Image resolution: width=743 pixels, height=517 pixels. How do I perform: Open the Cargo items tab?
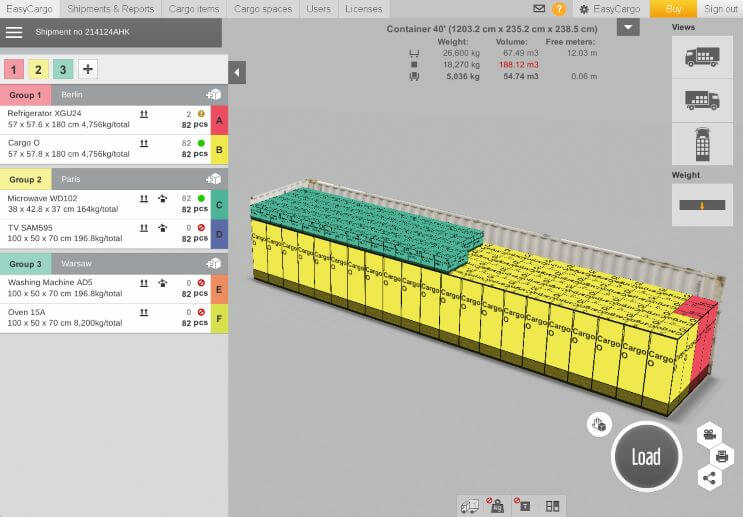[194, 9]
